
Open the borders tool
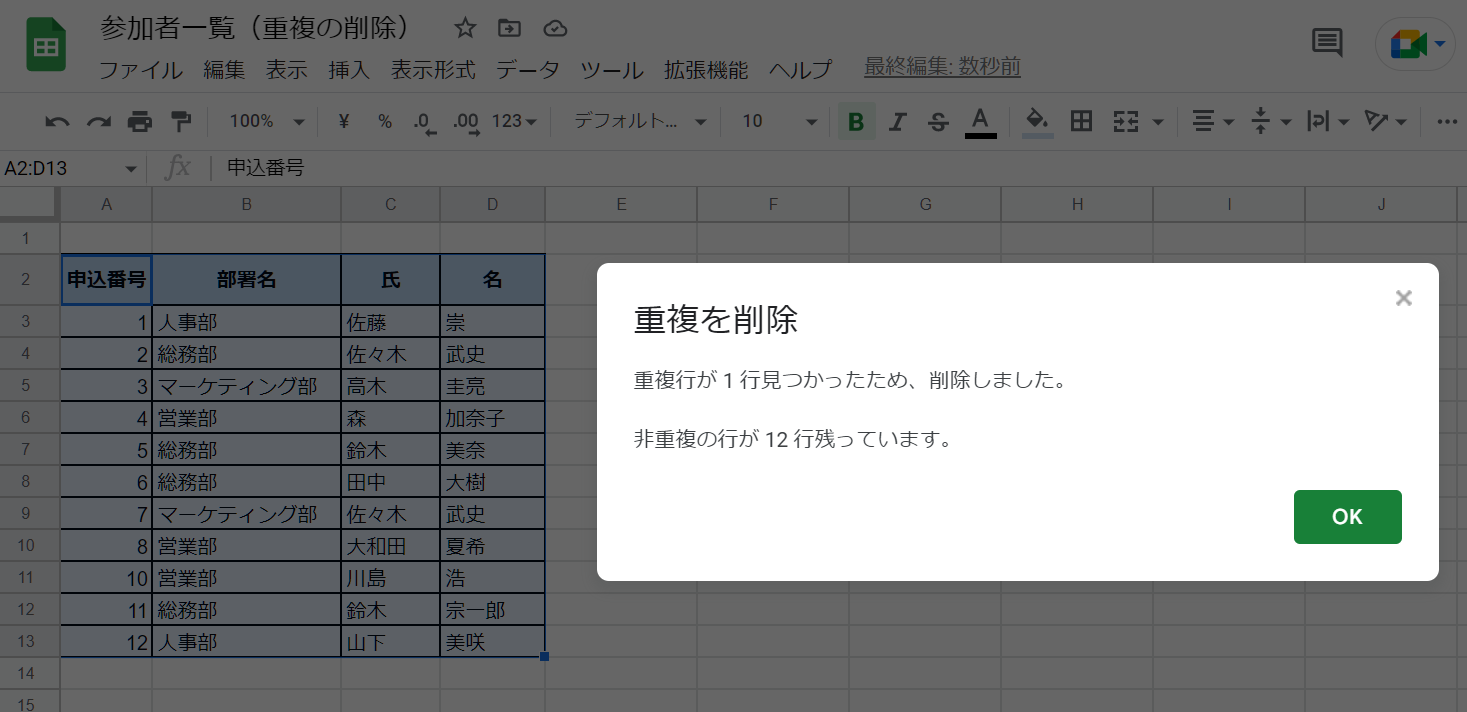coord(1081,120)
